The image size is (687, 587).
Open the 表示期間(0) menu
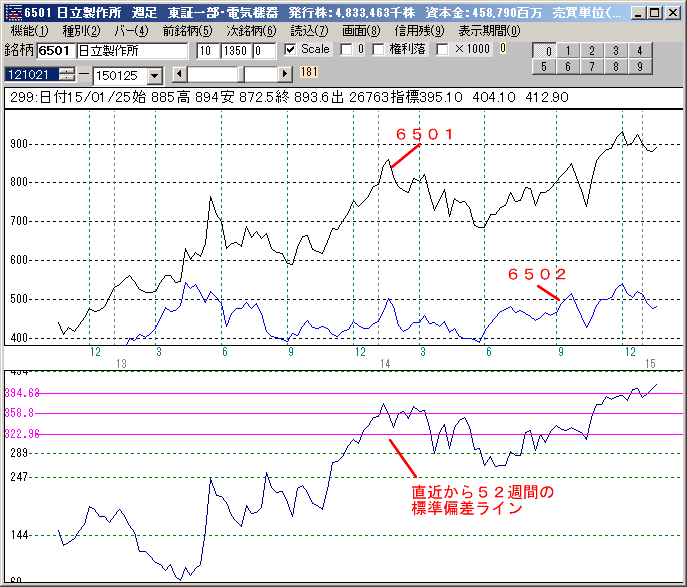click(489, 31)
